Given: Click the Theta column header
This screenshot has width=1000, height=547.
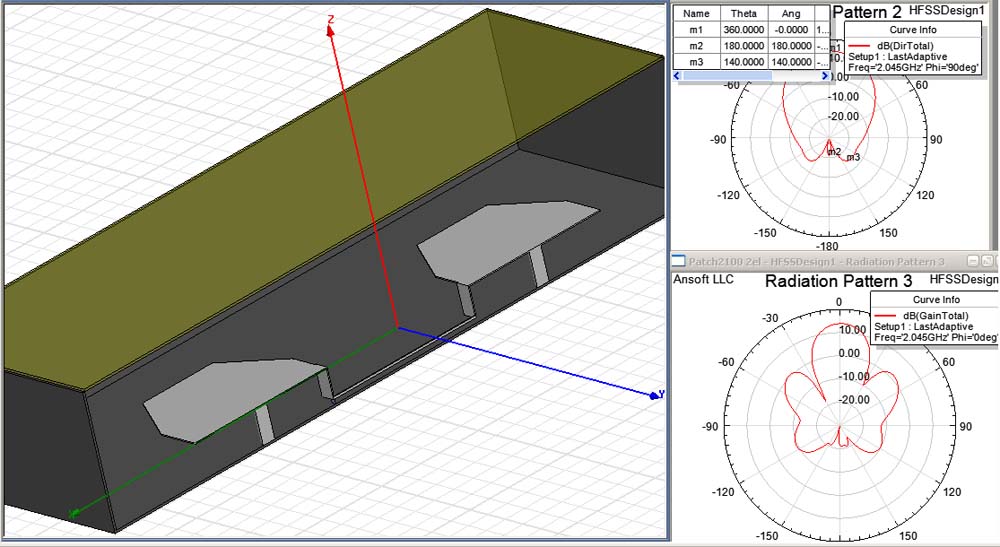Looking at the screenshot, I should [x=743, y=14].
